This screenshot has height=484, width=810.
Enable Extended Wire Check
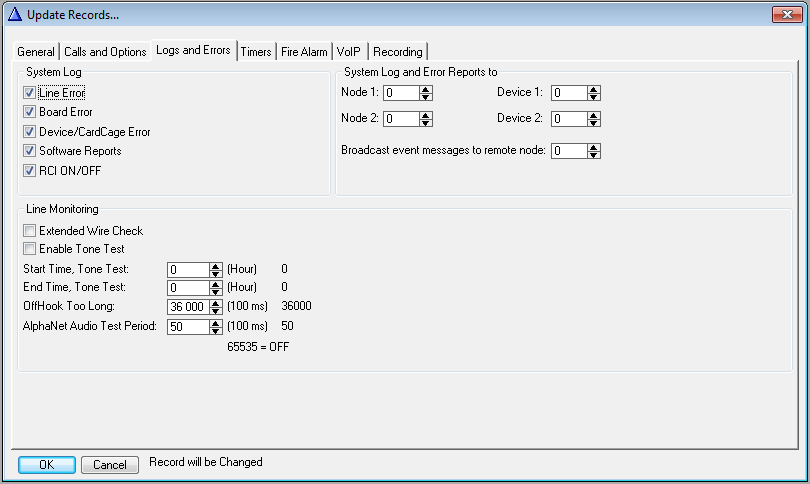30,231
